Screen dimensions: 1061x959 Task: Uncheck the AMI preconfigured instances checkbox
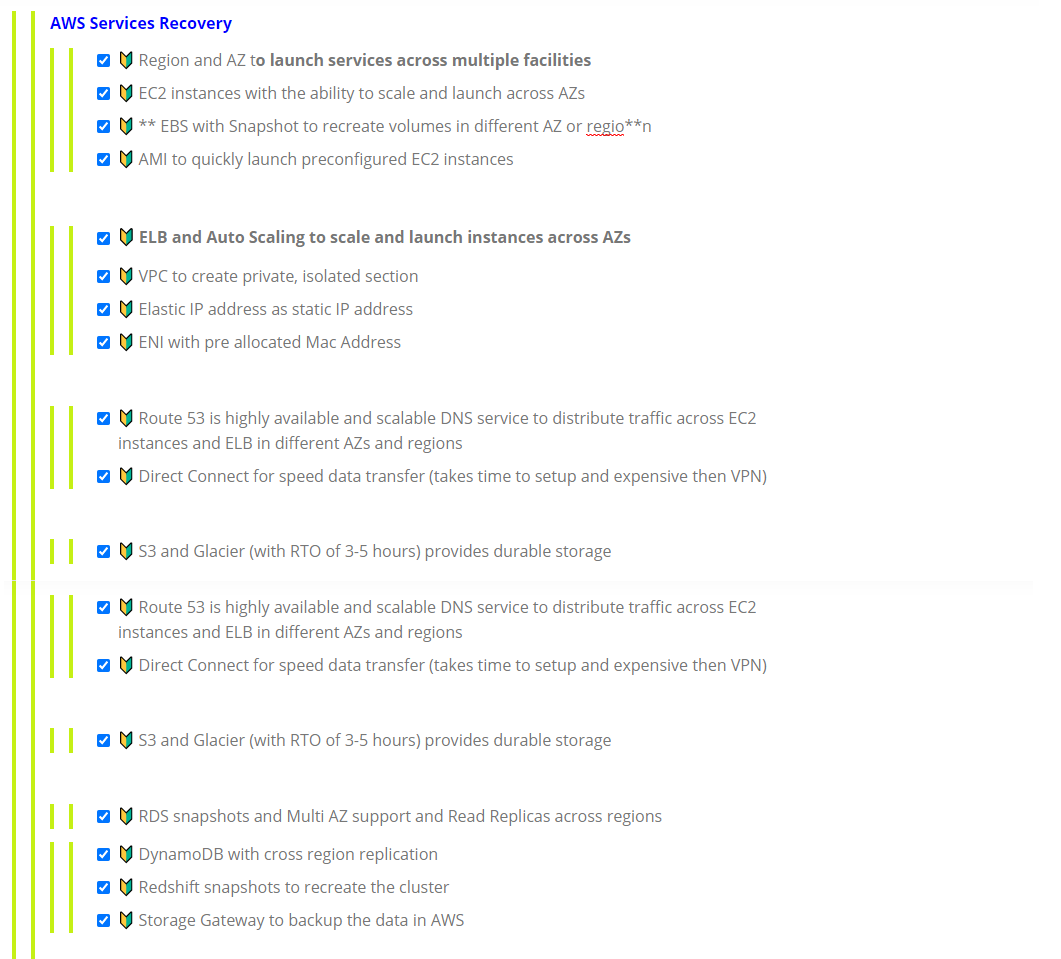(x=104, y=160)
